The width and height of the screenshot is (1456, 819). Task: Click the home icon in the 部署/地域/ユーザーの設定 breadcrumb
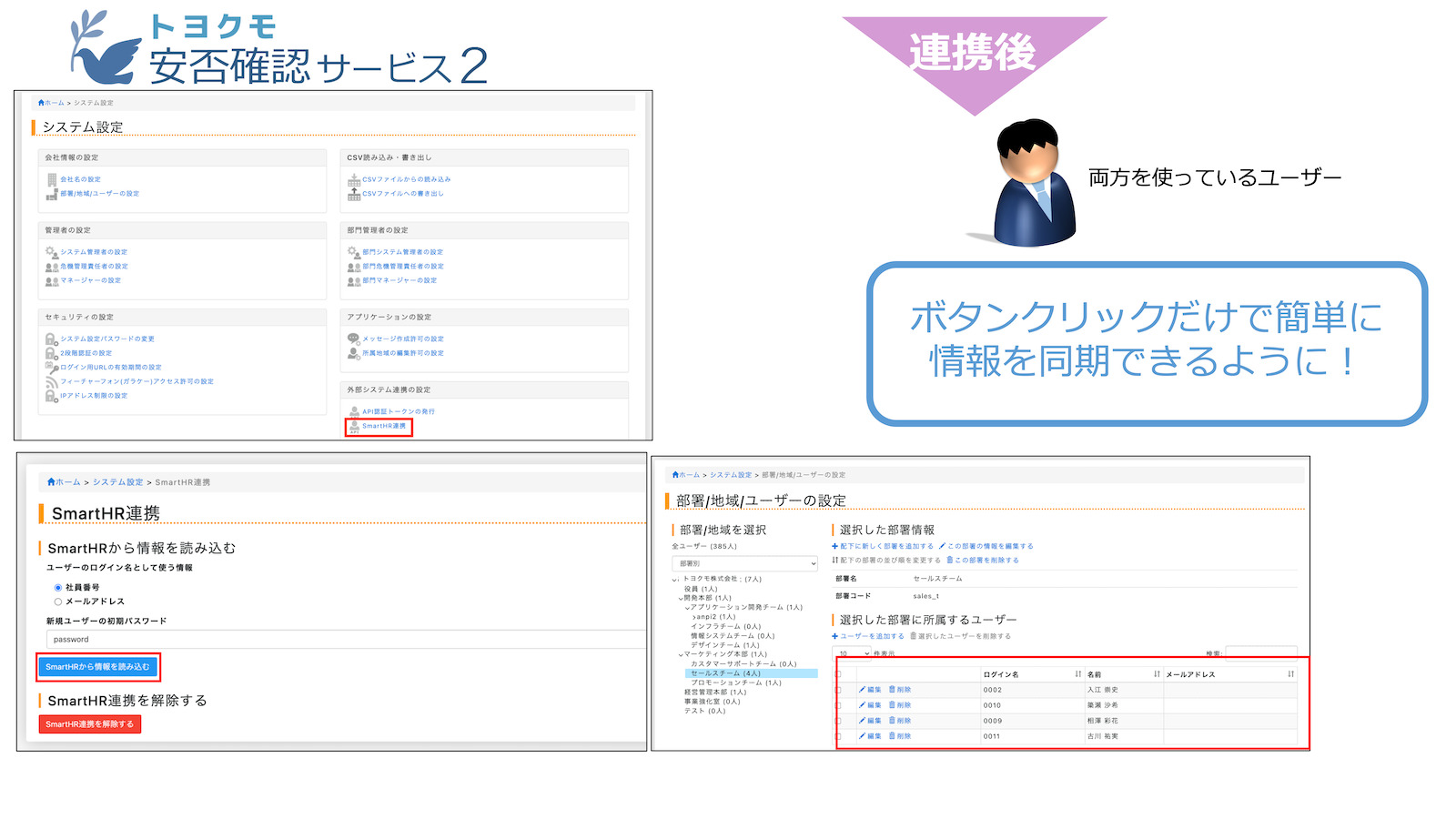coord(676,475)
